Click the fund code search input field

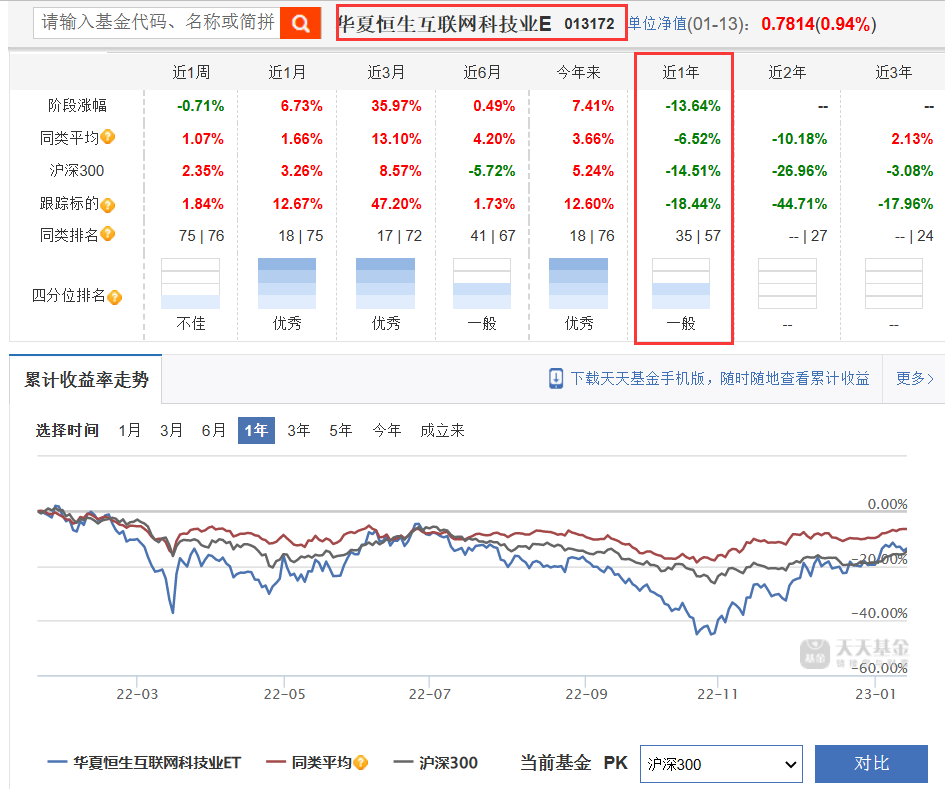pyautogui.click(x=157, y=23)
